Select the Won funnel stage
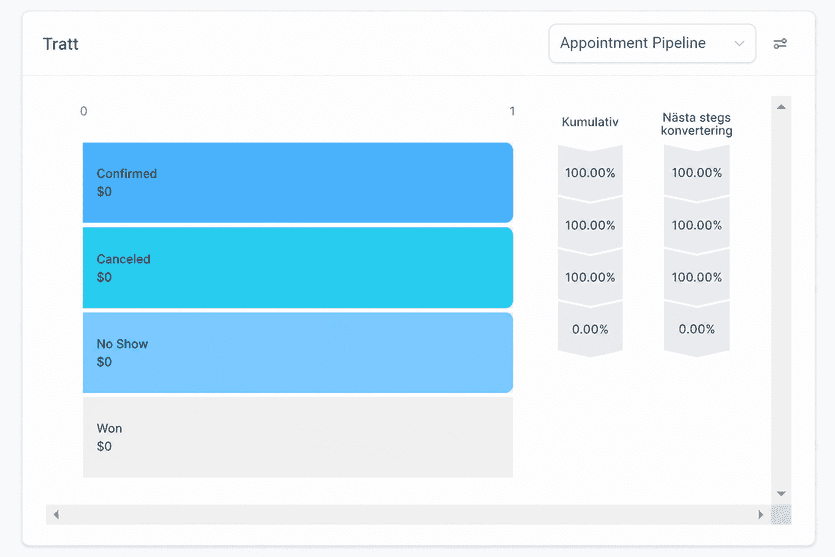 [x=298, y=437]
